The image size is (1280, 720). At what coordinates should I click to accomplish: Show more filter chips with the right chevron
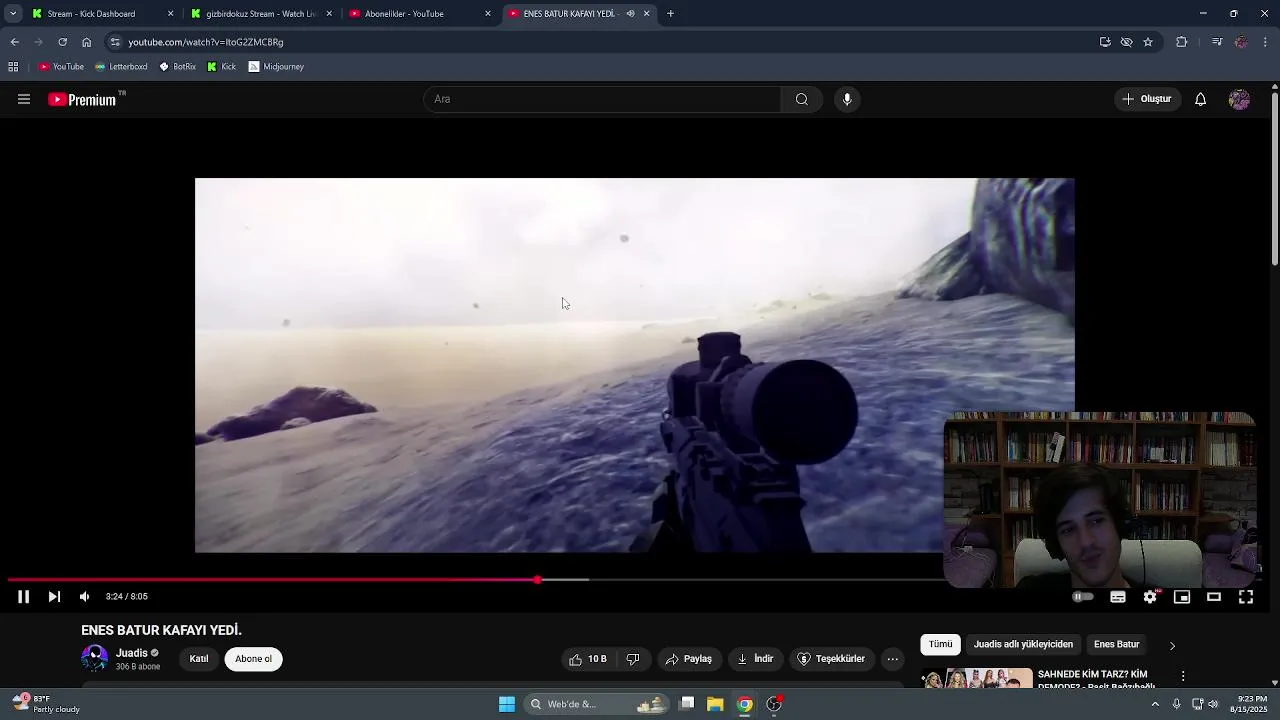(x=1172, y=646)
